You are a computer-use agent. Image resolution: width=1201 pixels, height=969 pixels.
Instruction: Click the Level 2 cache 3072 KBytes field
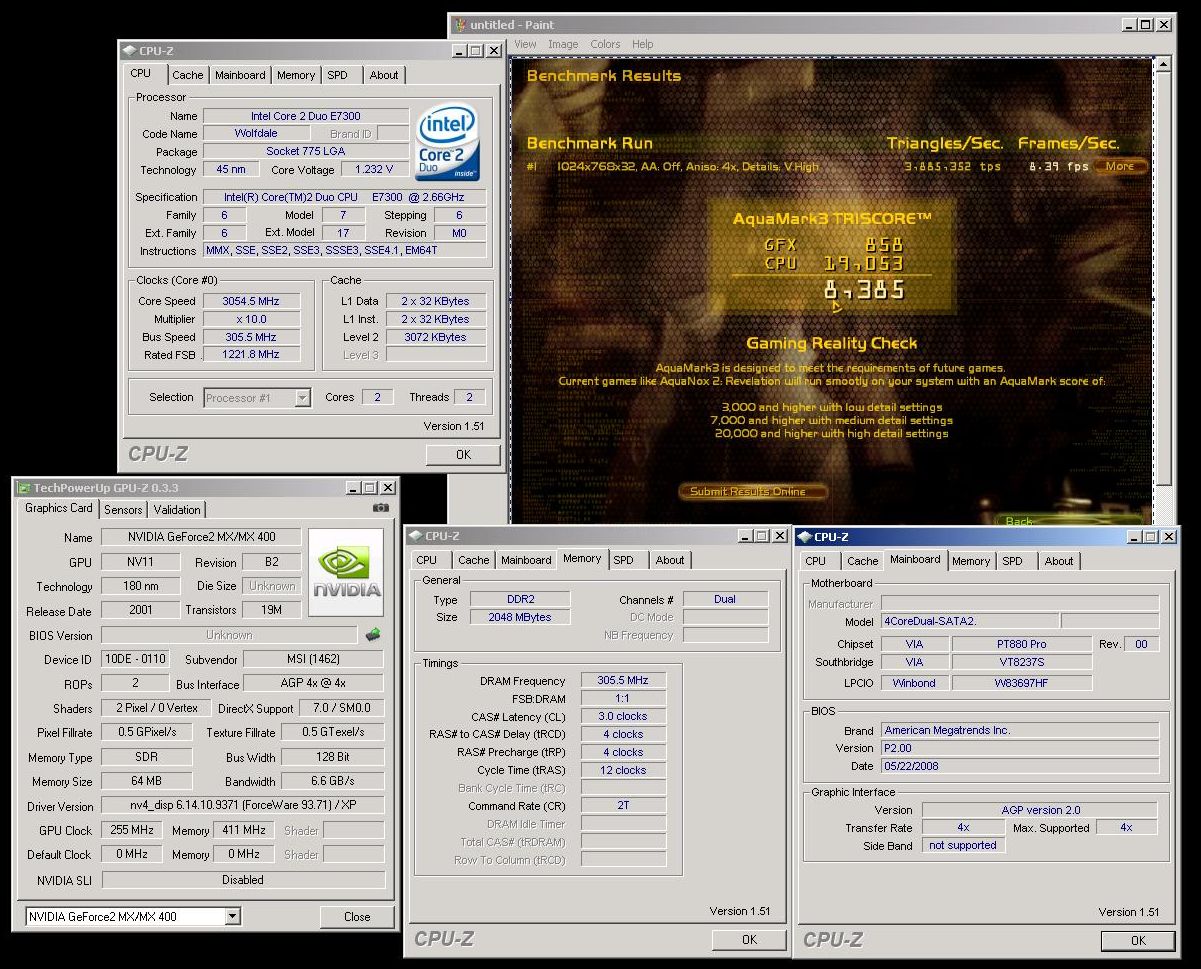click(x=436, y=337)
